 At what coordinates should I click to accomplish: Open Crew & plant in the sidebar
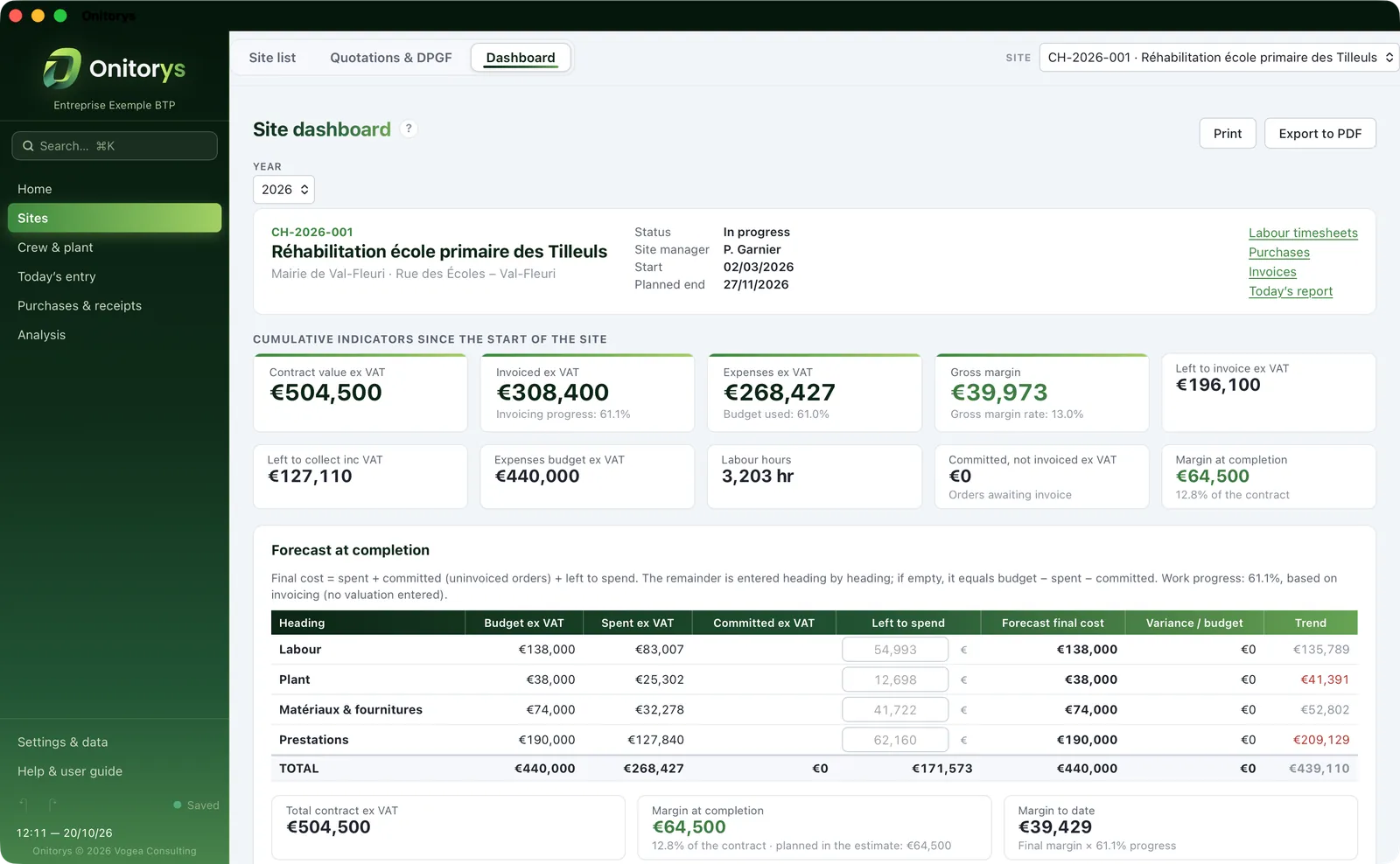point(115,247)
